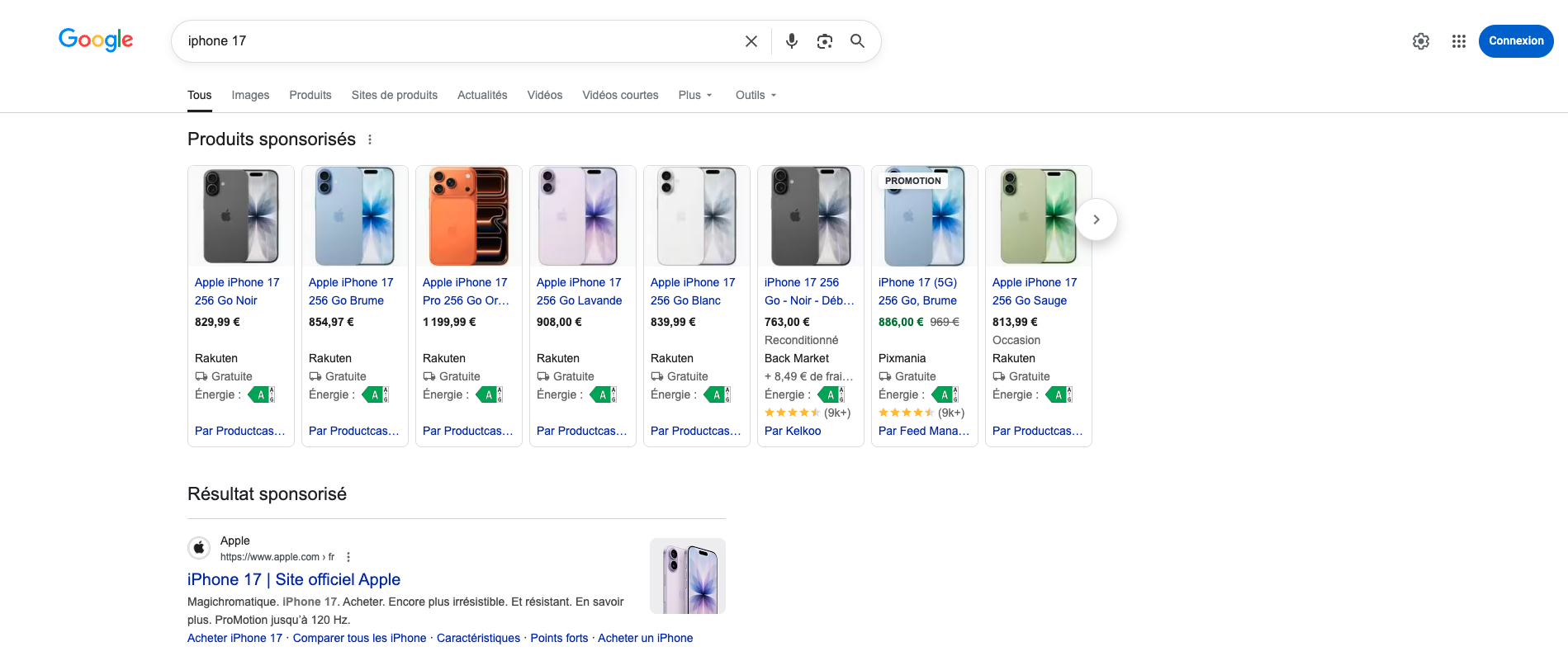Open the Google logo homepage link

coord(96,40)
